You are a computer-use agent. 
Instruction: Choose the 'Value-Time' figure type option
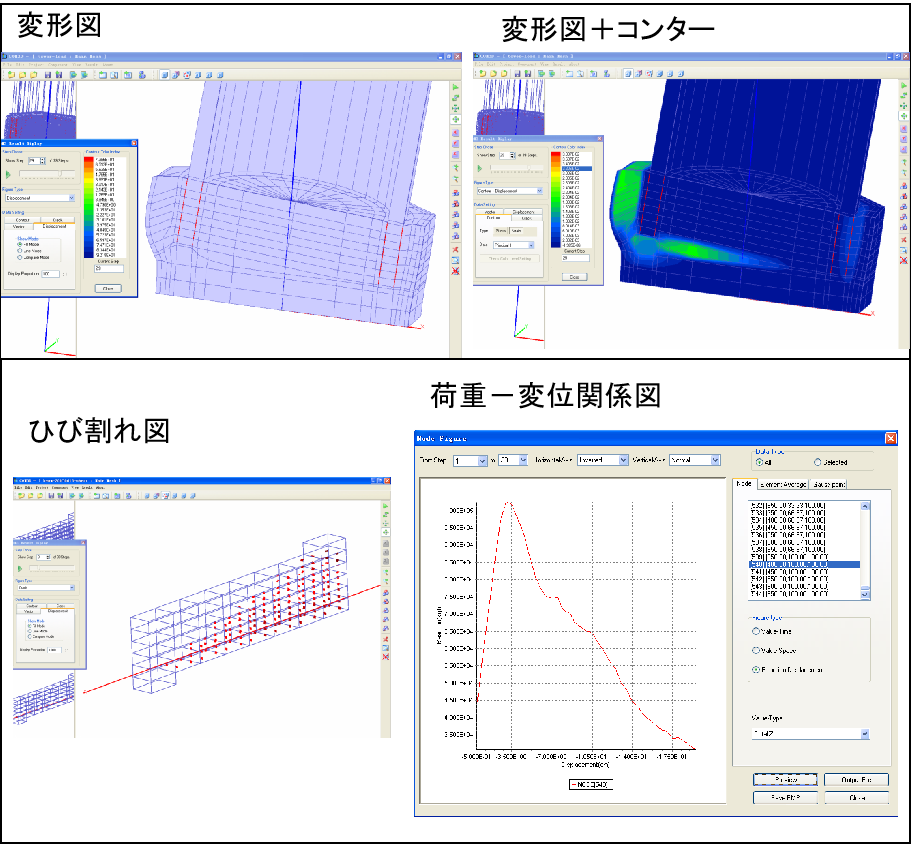click(x=755, y=631)
